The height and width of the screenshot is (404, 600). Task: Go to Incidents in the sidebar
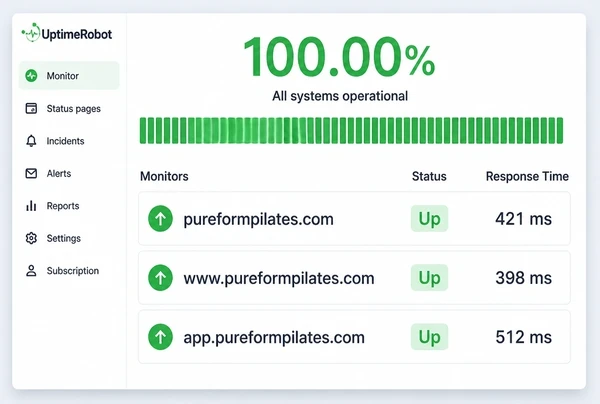(65, 141)
